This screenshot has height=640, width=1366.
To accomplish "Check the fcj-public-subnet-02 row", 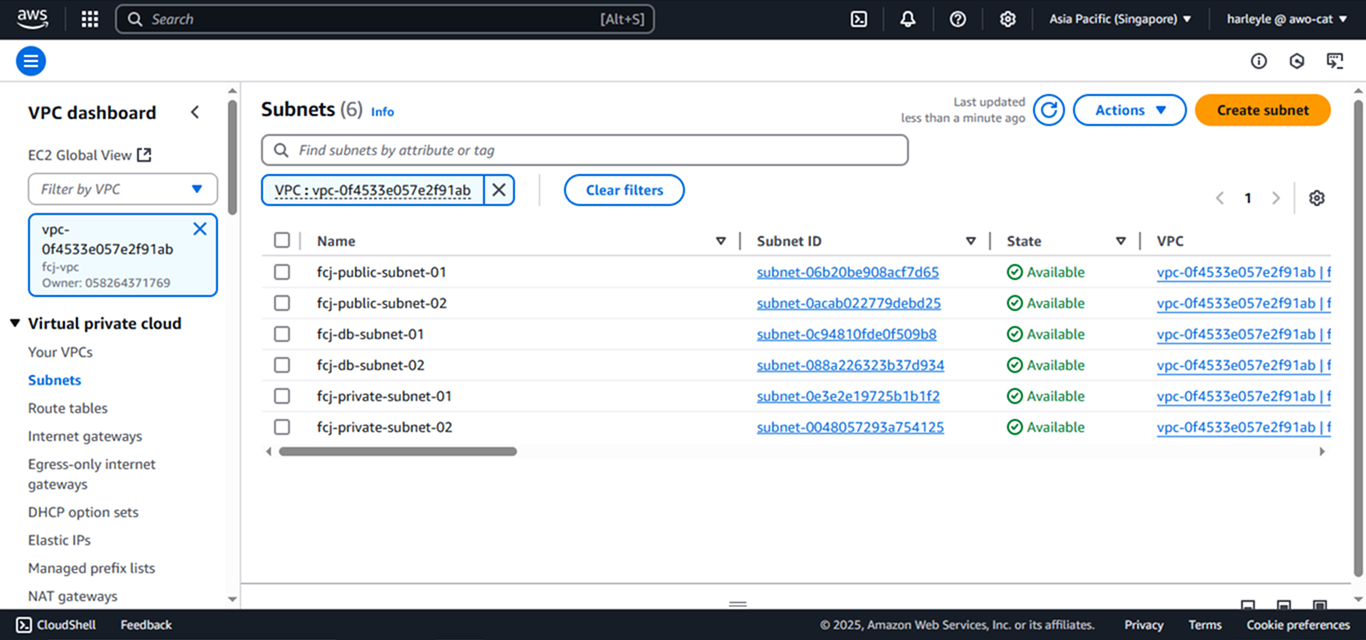I will coord(282,303).
